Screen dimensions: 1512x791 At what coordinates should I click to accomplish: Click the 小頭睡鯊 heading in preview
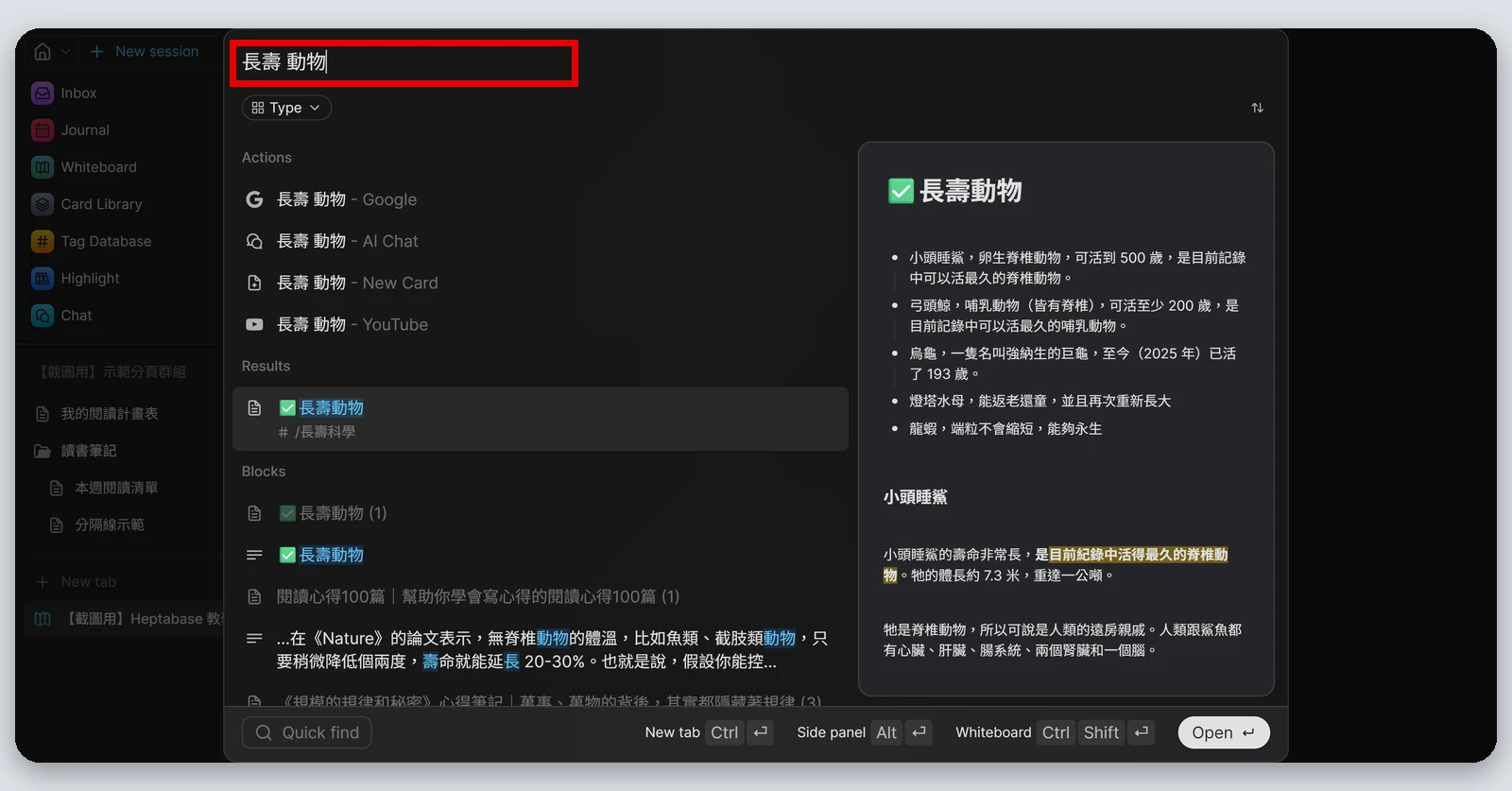click(915, 497)
